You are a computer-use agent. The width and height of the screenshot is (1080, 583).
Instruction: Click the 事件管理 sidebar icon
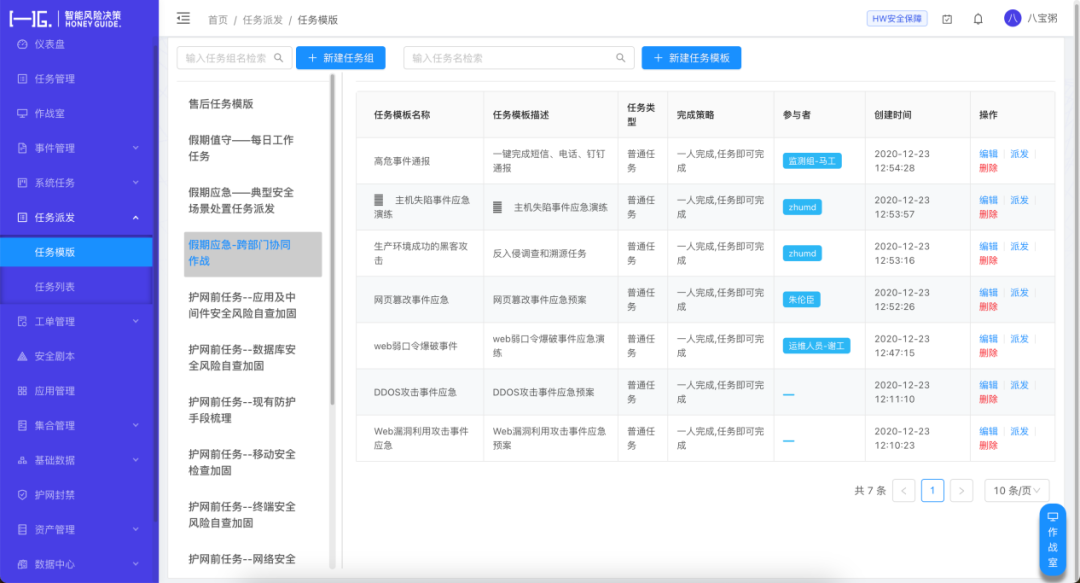(x=22, y=148)
